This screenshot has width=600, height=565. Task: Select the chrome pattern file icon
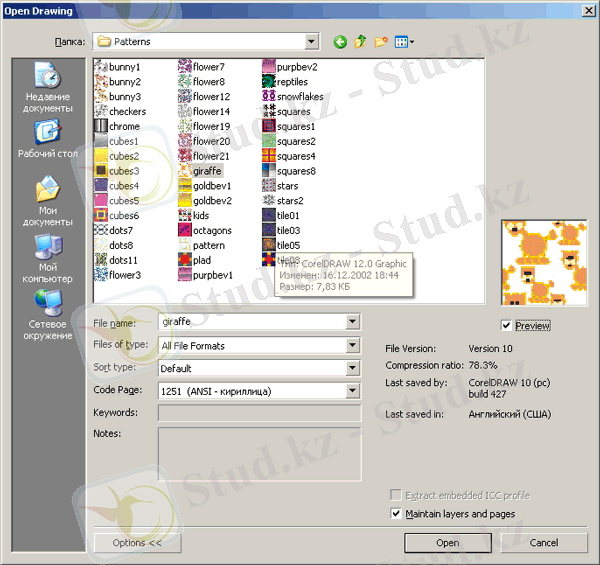[101, 126]
